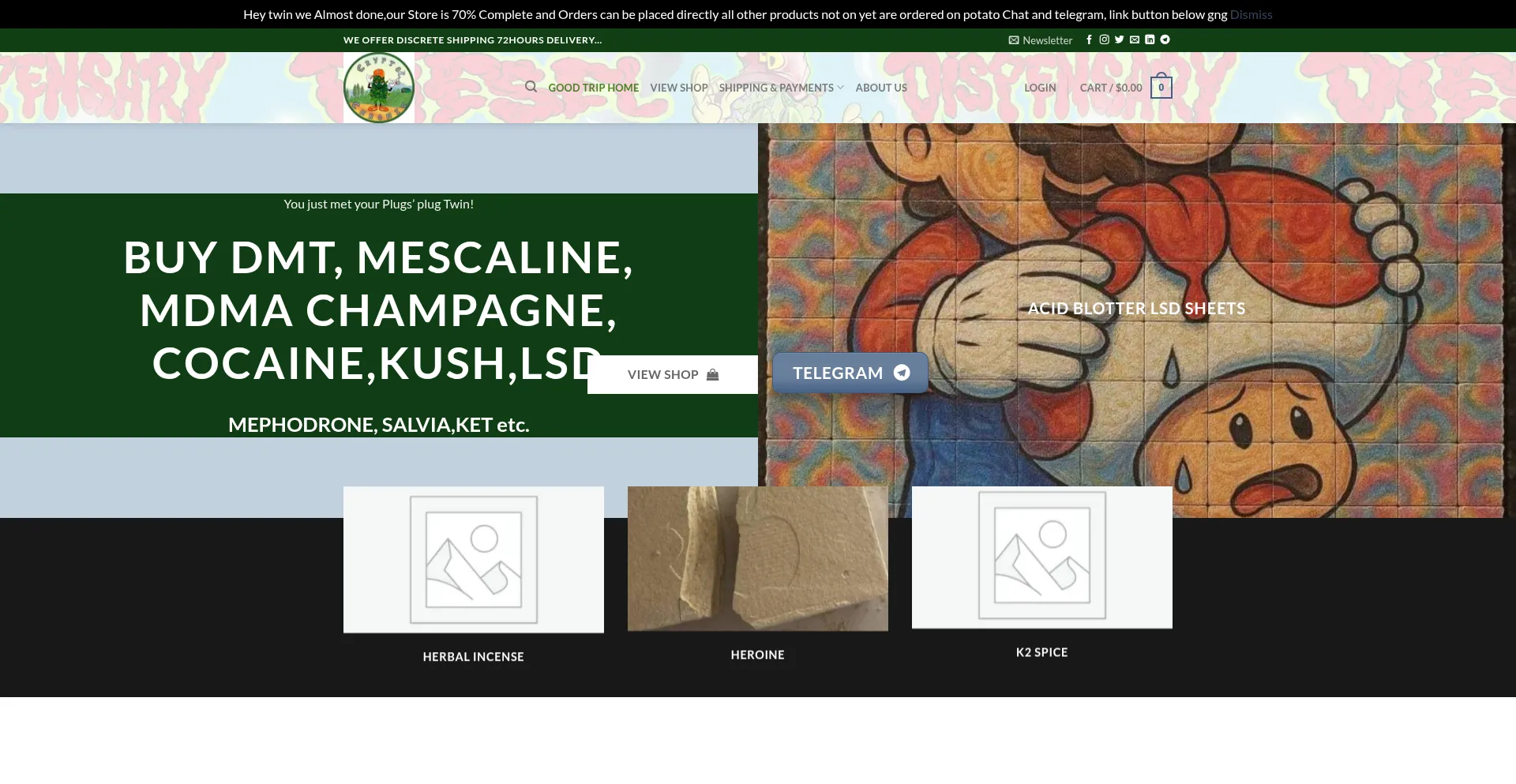
Task: Open the Herbal Incense placeholder thumbnail
Action: (x=474, y=560)
